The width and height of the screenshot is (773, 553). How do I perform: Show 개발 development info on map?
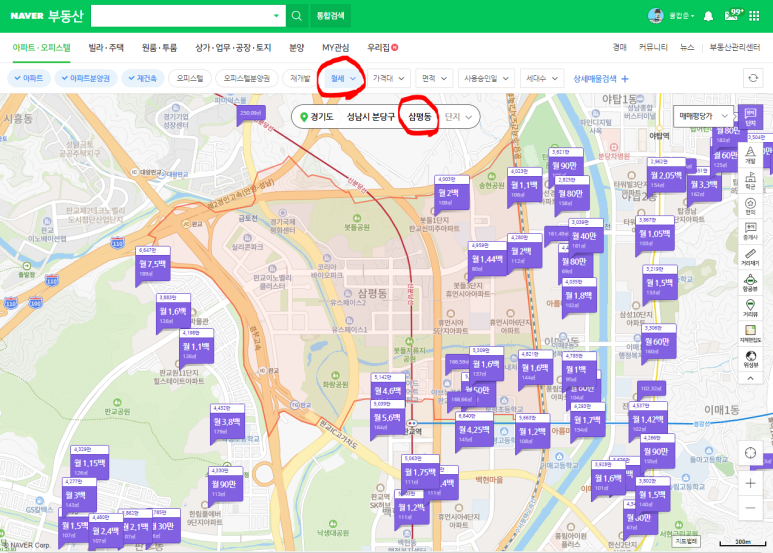point(750,155)
